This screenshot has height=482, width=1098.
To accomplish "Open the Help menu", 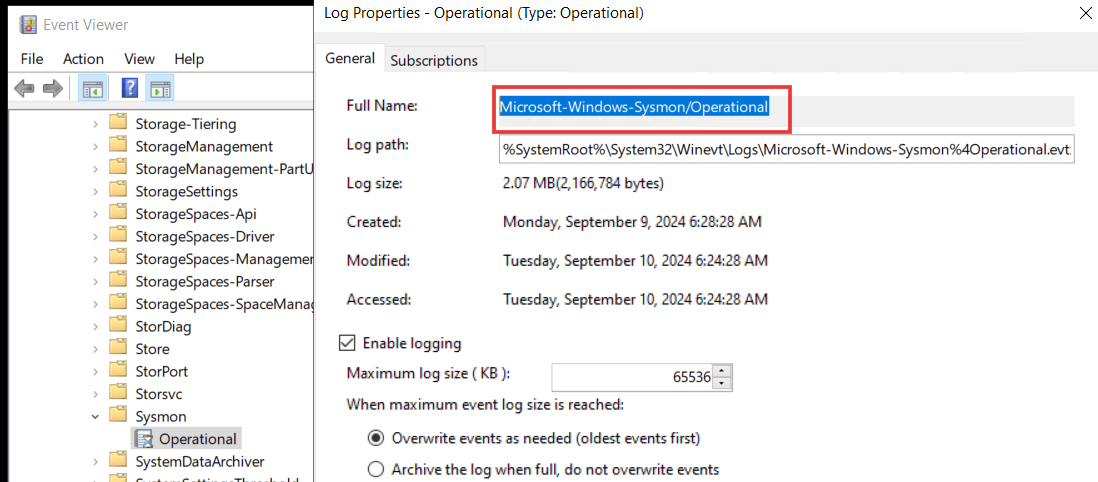I will click(189, 59).
